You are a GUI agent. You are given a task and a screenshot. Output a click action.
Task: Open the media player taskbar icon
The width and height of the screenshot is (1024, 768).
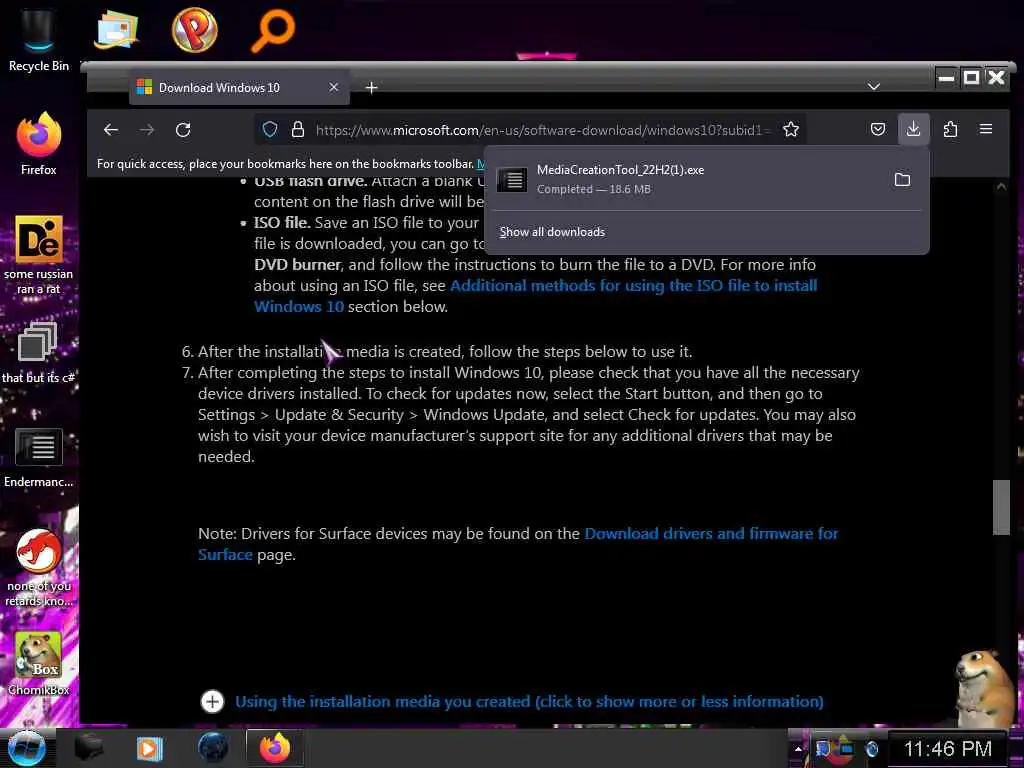click(x=150, y=748)
